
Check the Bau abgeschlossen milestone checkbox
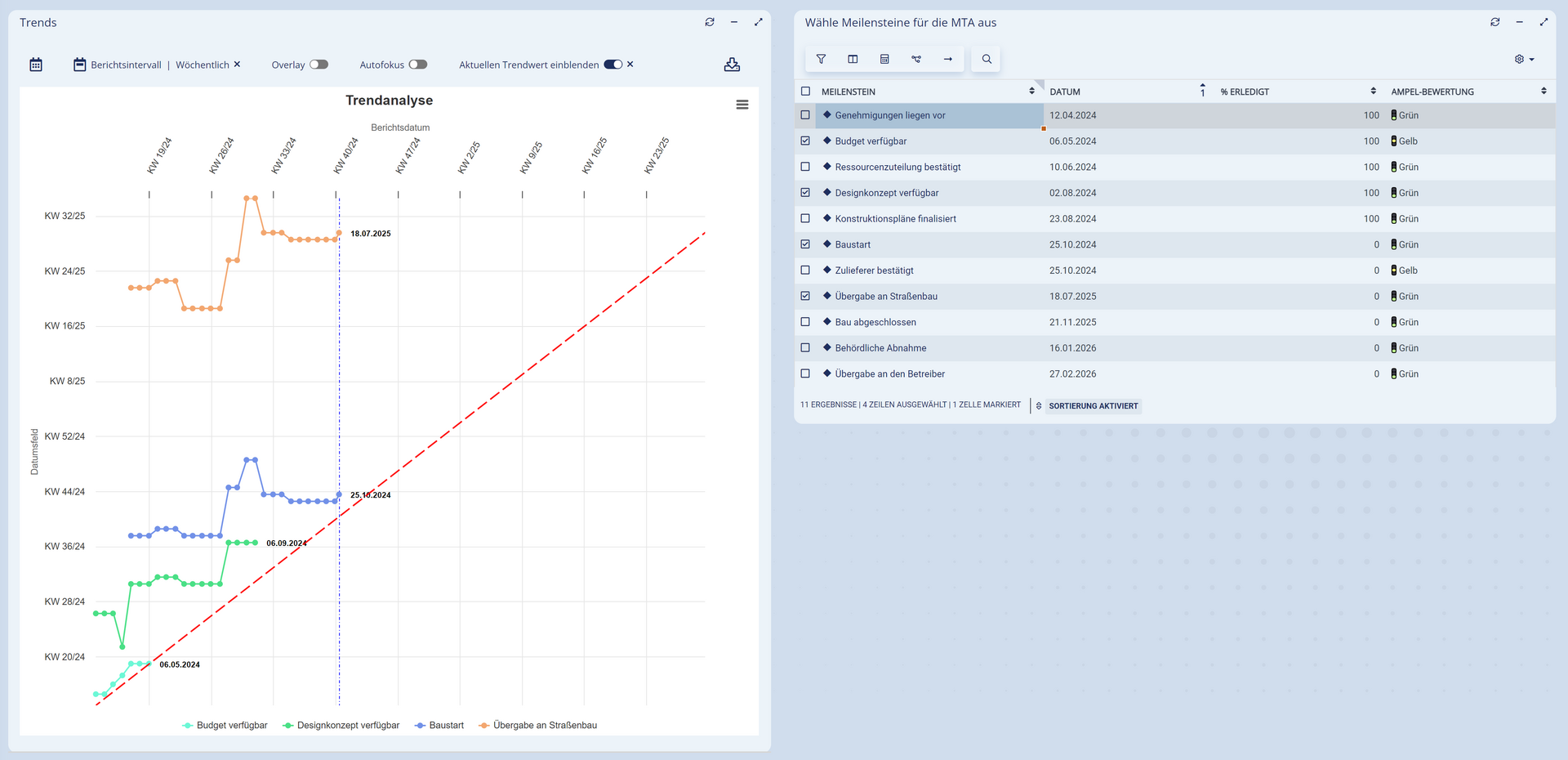tap(805, 322)
